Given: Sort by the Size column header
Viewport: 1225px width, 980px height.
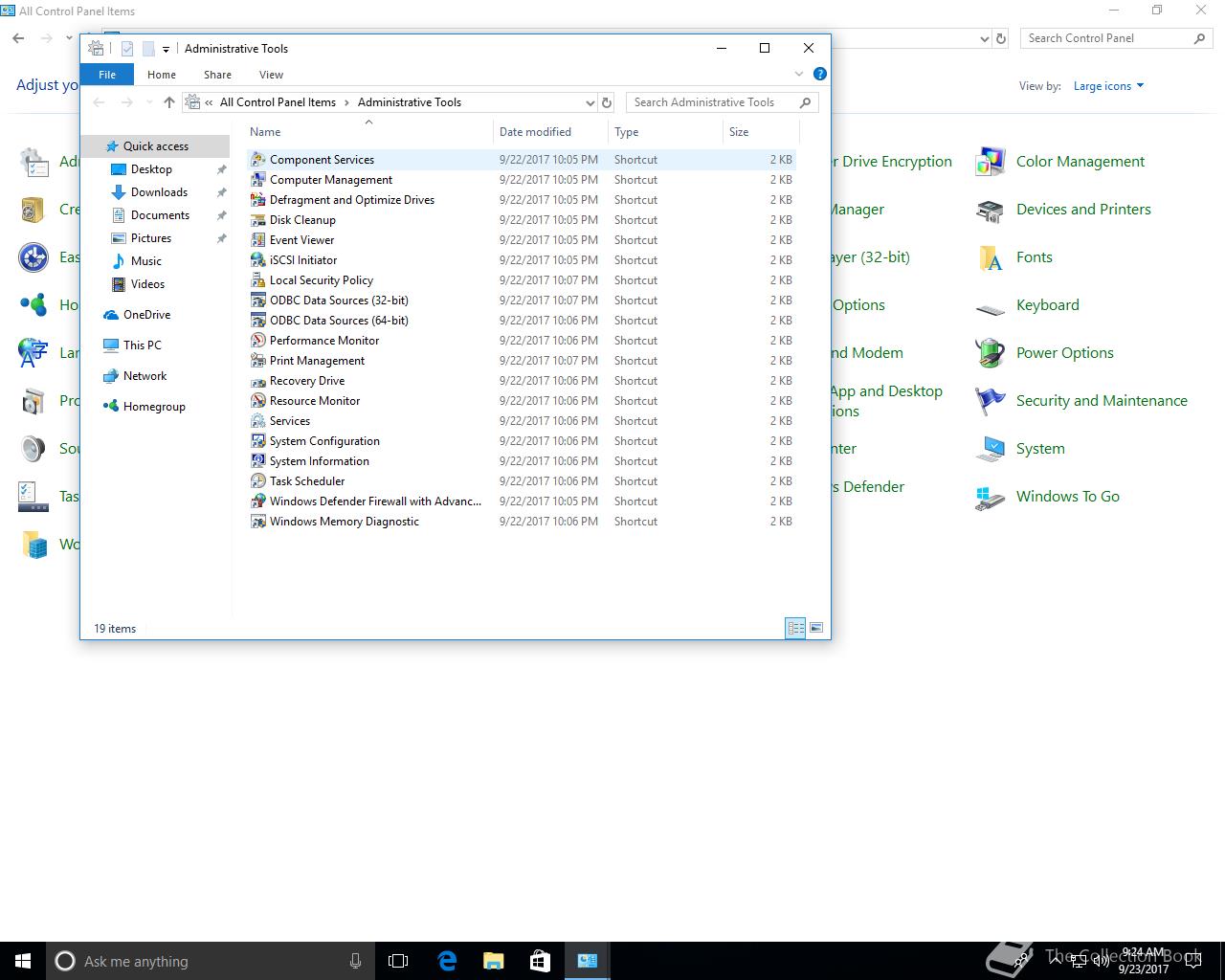Looking at the screenshot, I should coord(761,132).
